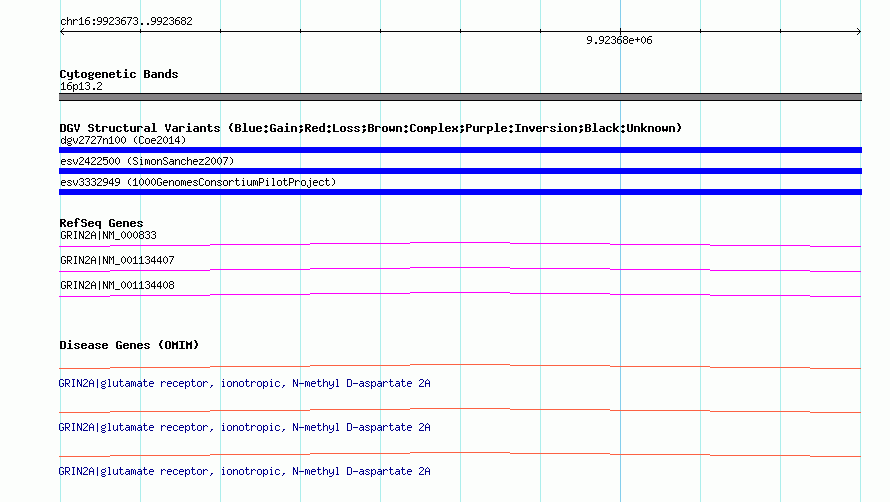Open the esv2422500 (SimonSanchez2007) variant label

point(147,161)
